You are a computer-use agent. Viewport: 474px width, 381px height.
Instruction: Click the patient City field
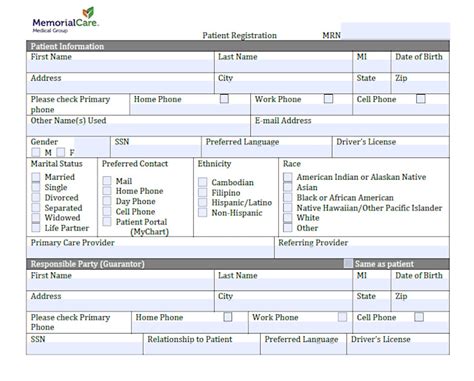click(x=284, y=87)
